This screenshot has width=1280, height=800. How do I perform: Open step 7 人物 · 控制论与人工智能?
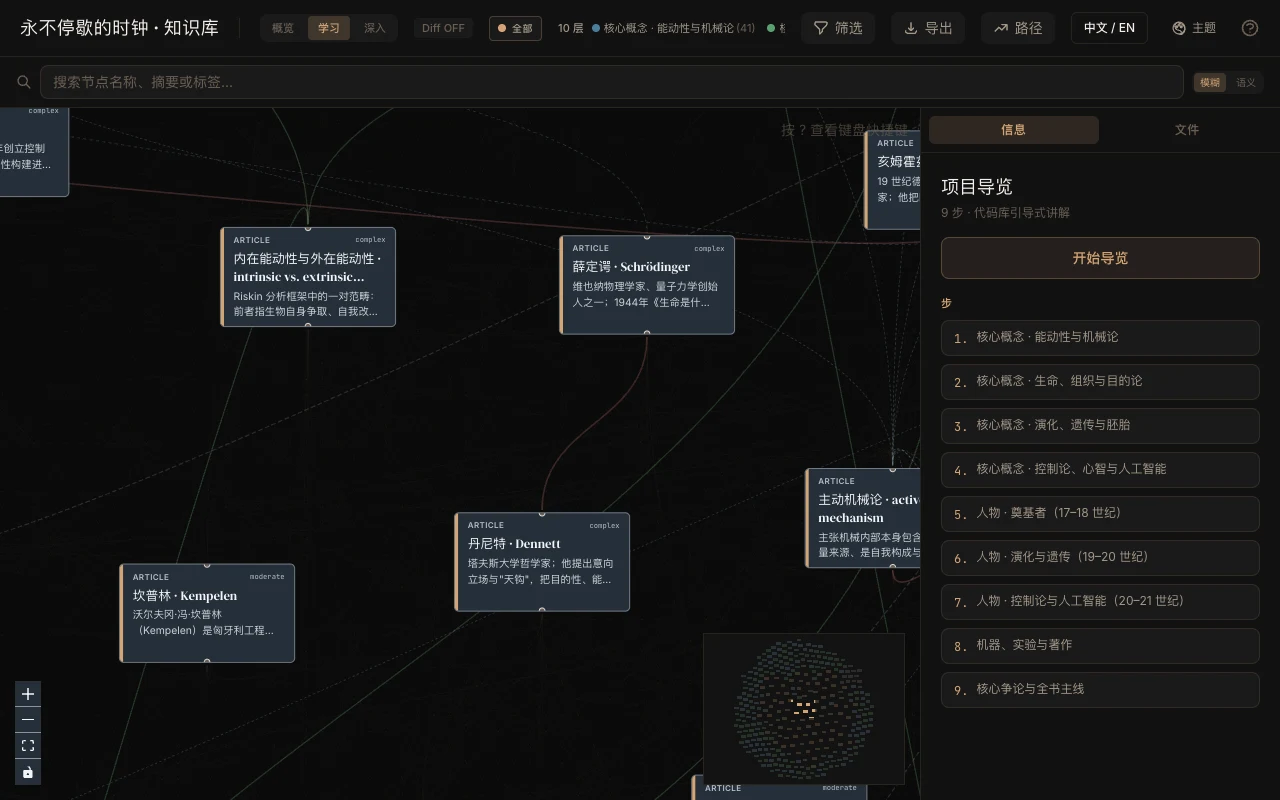(1100, 602)
